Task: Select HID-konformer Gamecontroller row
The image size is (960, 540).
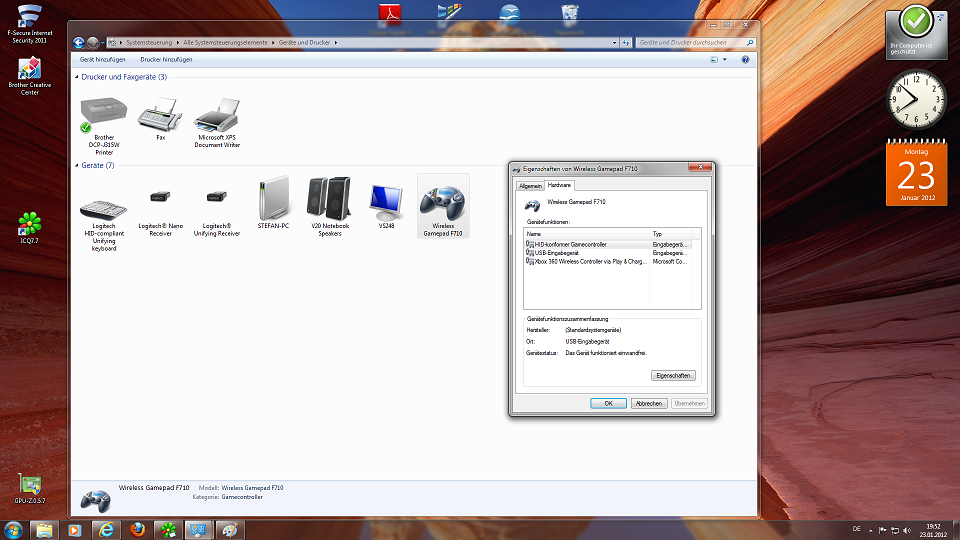Action: [608, 244]
